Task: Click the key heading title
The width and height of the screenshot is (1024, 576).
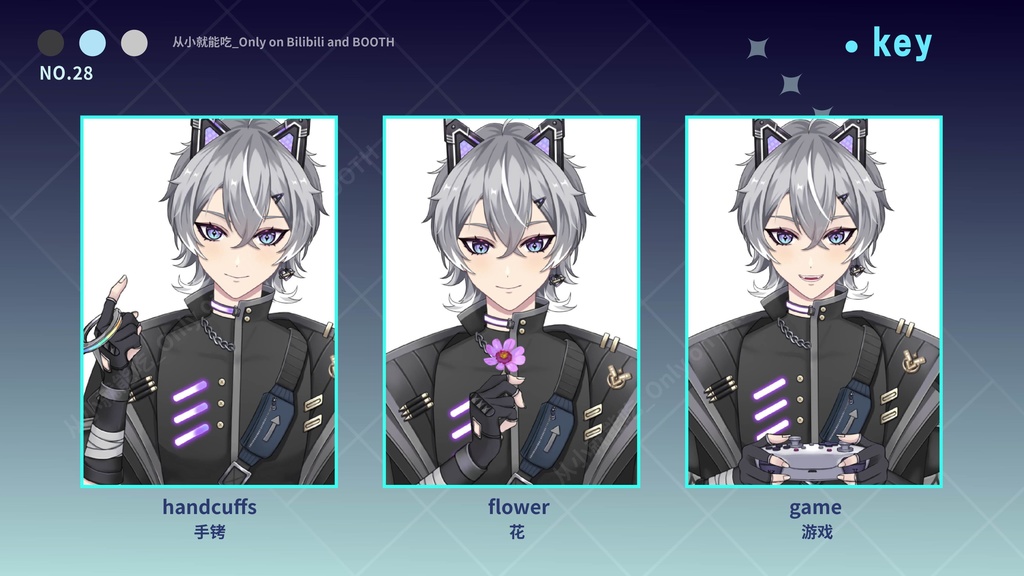Action: [x=903, y=43]
